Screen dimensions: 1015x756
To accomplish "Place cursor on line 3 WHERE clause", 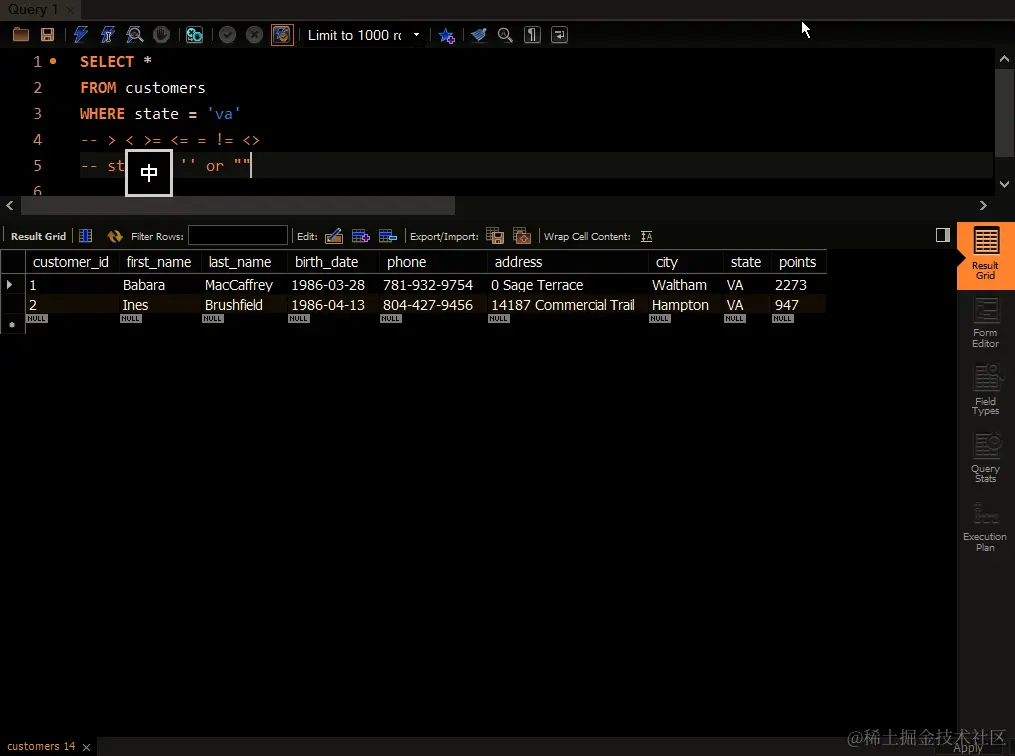I will point(160,114).
